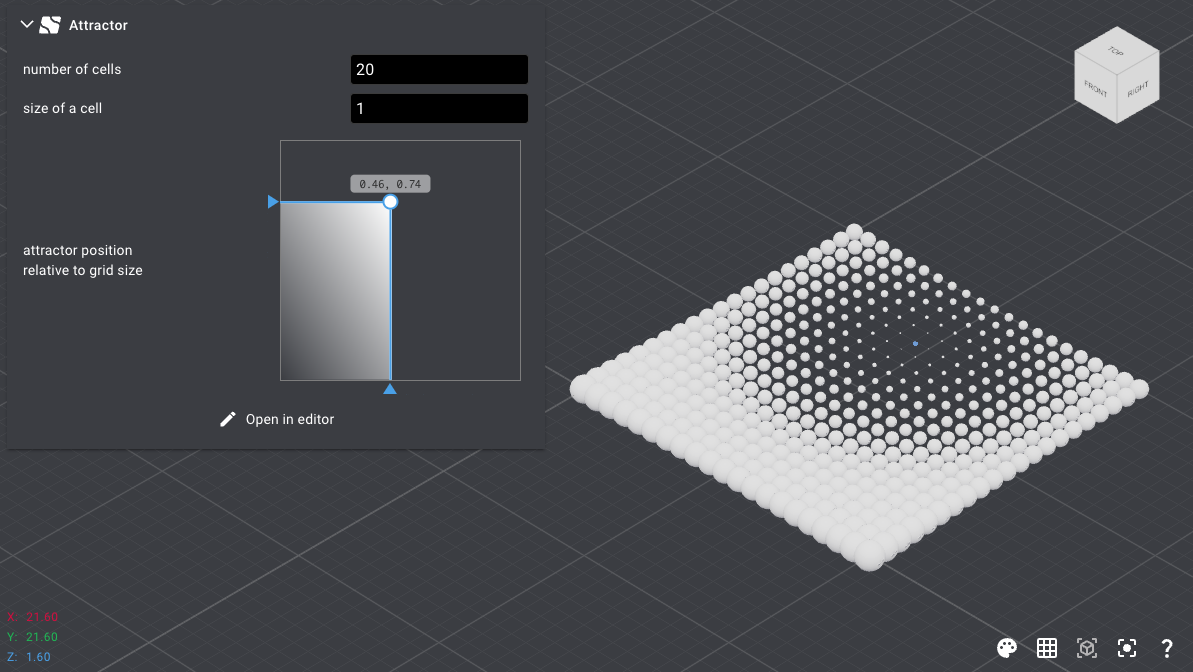Click the Y: 21.60 coordinate readout
Viewport: 1193px width, 672px height.
[x=33, y=637]
